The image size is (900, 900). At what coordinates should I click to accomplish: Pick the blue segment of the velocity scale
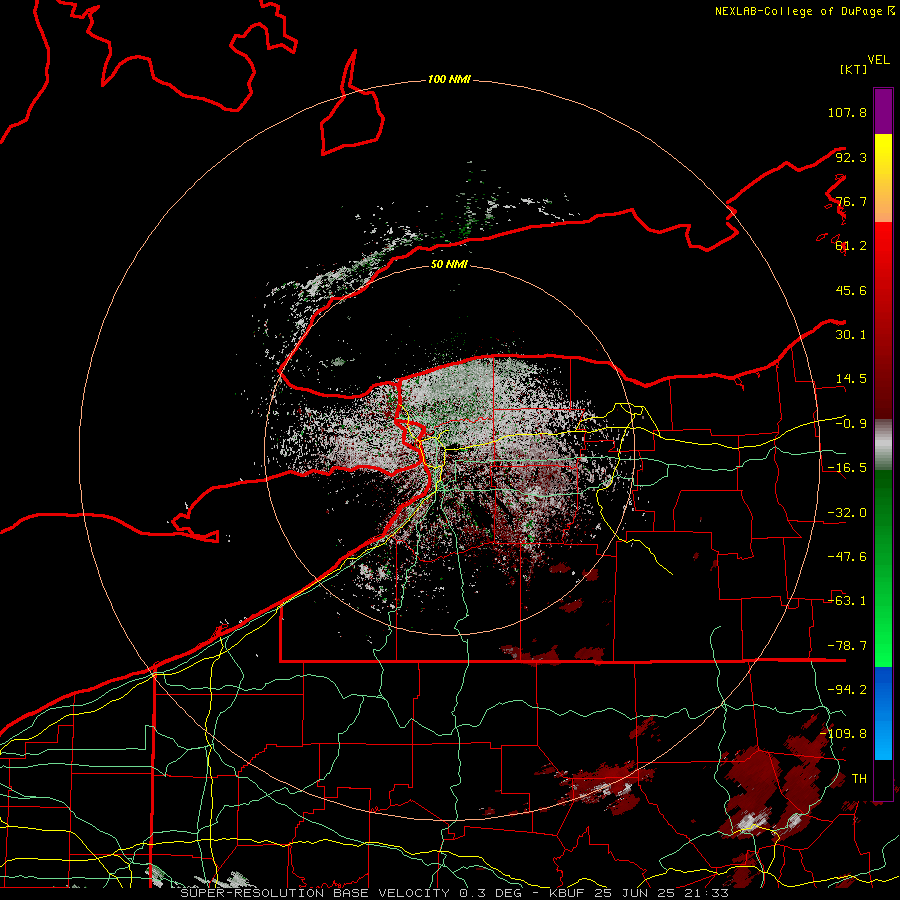pyautogui.click(x=883, y=713)
